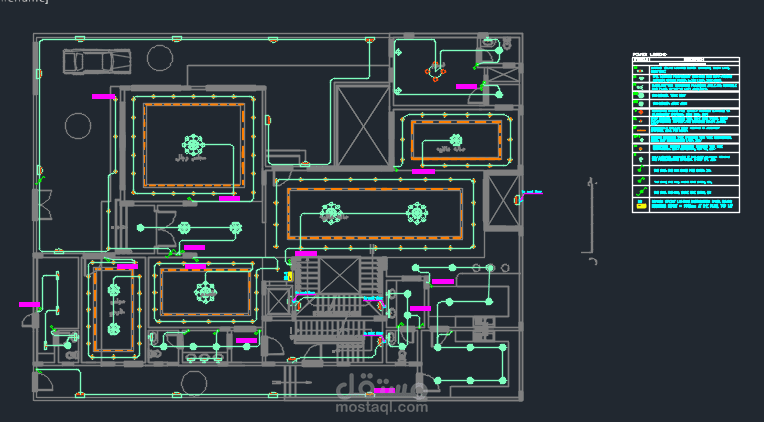This screenshot has height=423, width=764.
Task: Select the lower chandelier in the narrow lower-left room
Action: pos(114,329)
